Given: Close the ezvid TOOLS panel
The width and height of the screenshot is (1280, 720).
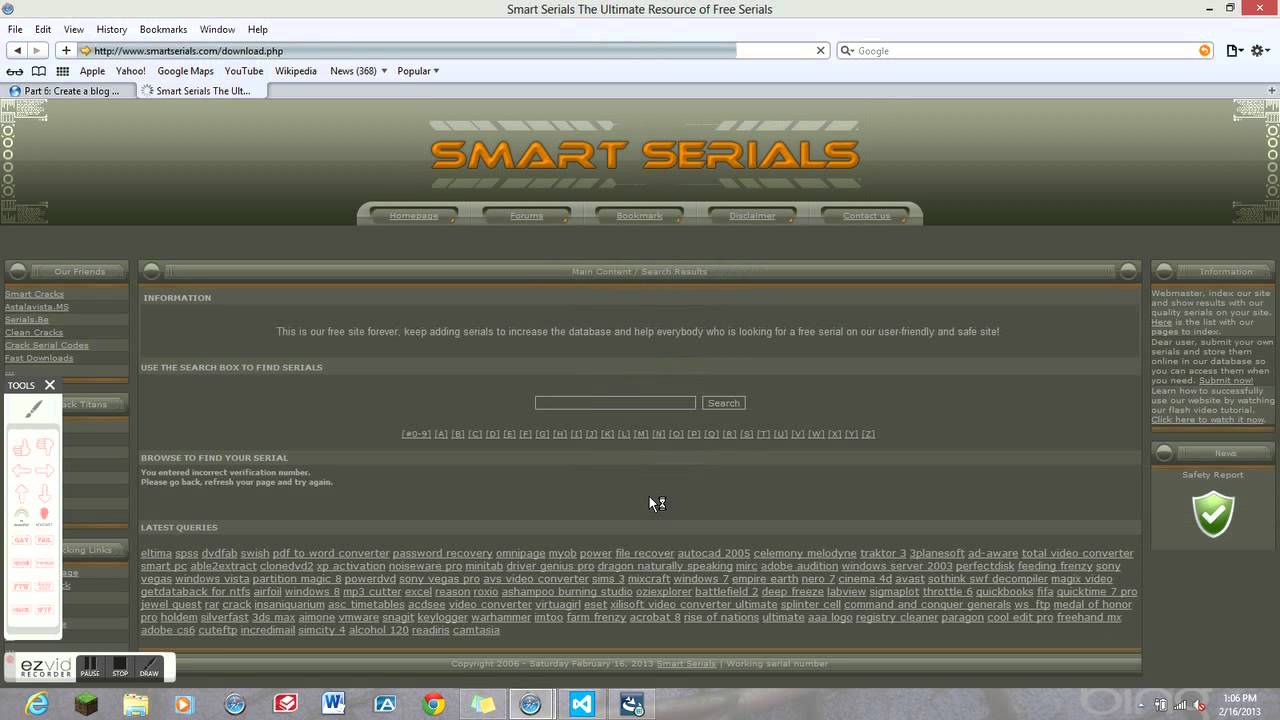Looking at the screenshot, I should click(49, 385).
